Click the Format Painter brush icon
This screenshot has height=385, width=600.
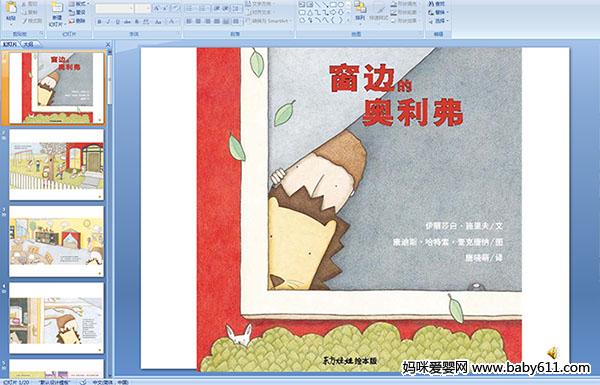tap(25, 21)
